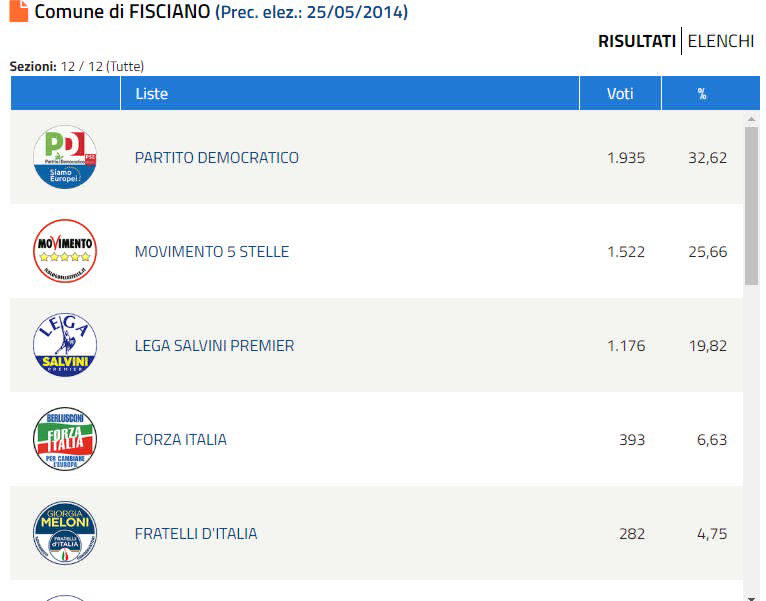Click the Lega Salvini Premier logo
This screenshot has width=766, height=601.
tap(65, 345)
